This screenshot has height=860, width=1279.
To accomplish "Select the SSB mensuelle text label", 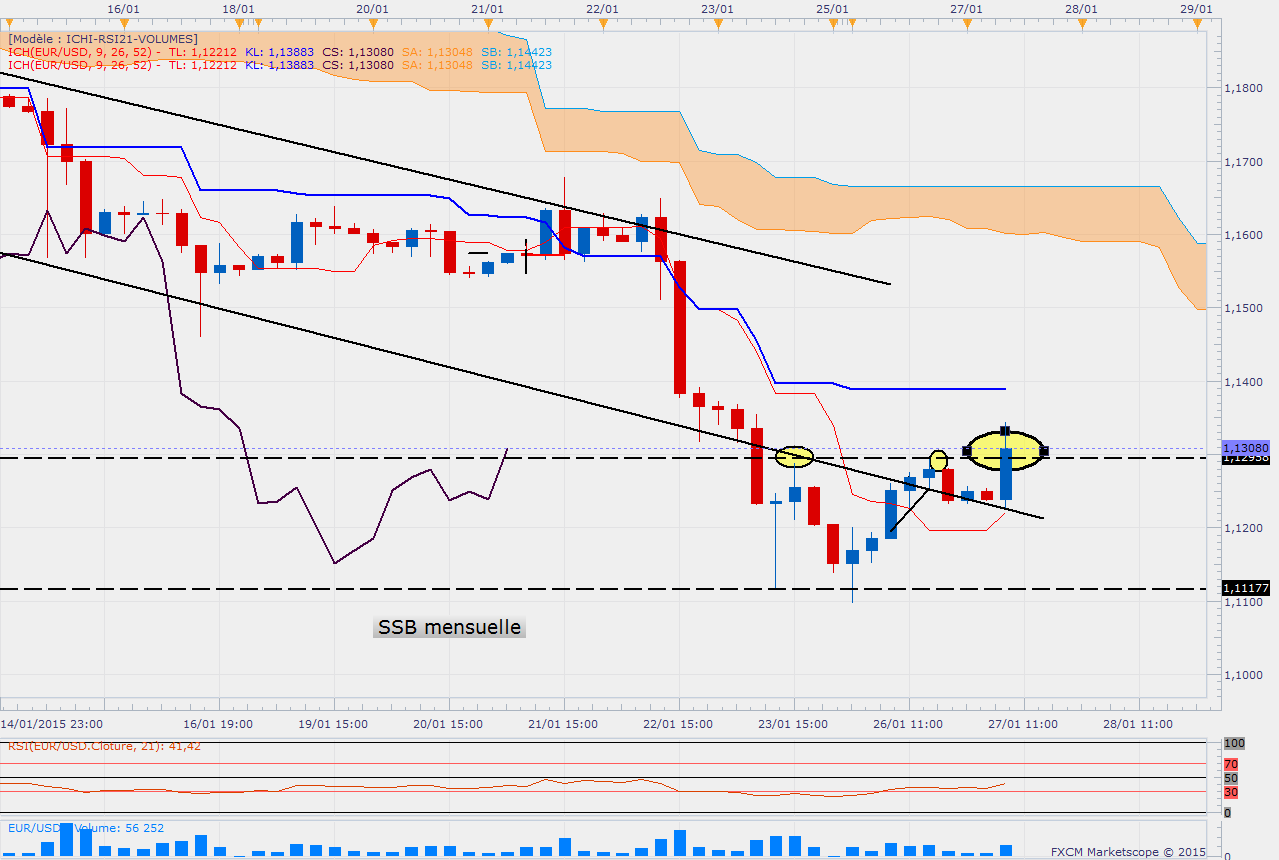I will 448,628.
